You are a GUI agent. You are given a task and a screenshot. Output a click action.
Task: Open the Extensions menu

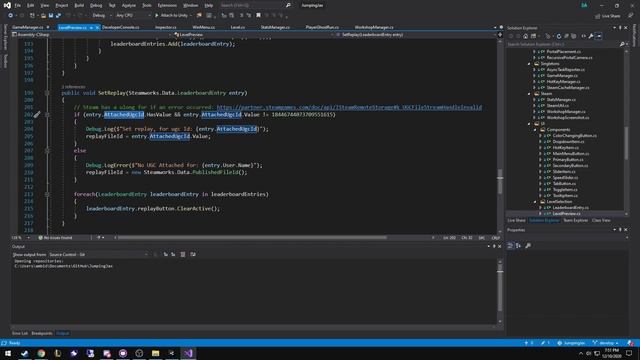coord(167,5)
